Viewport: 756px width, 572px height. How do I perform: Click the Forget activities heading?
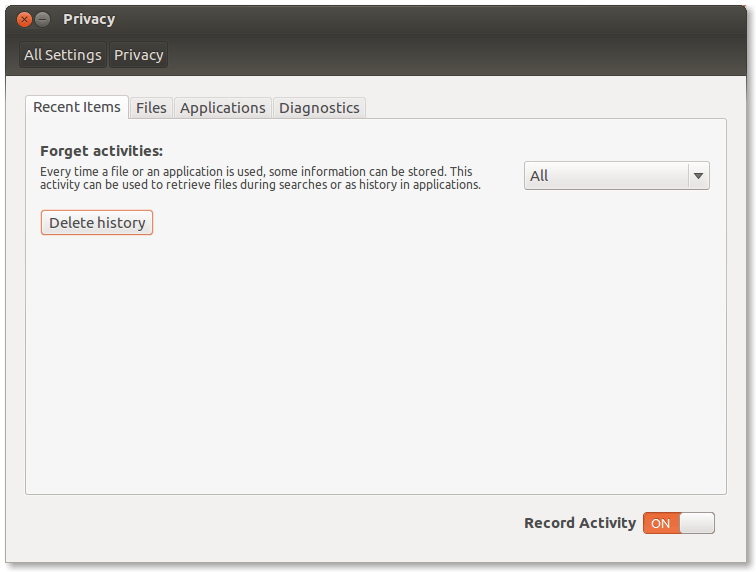101,151
